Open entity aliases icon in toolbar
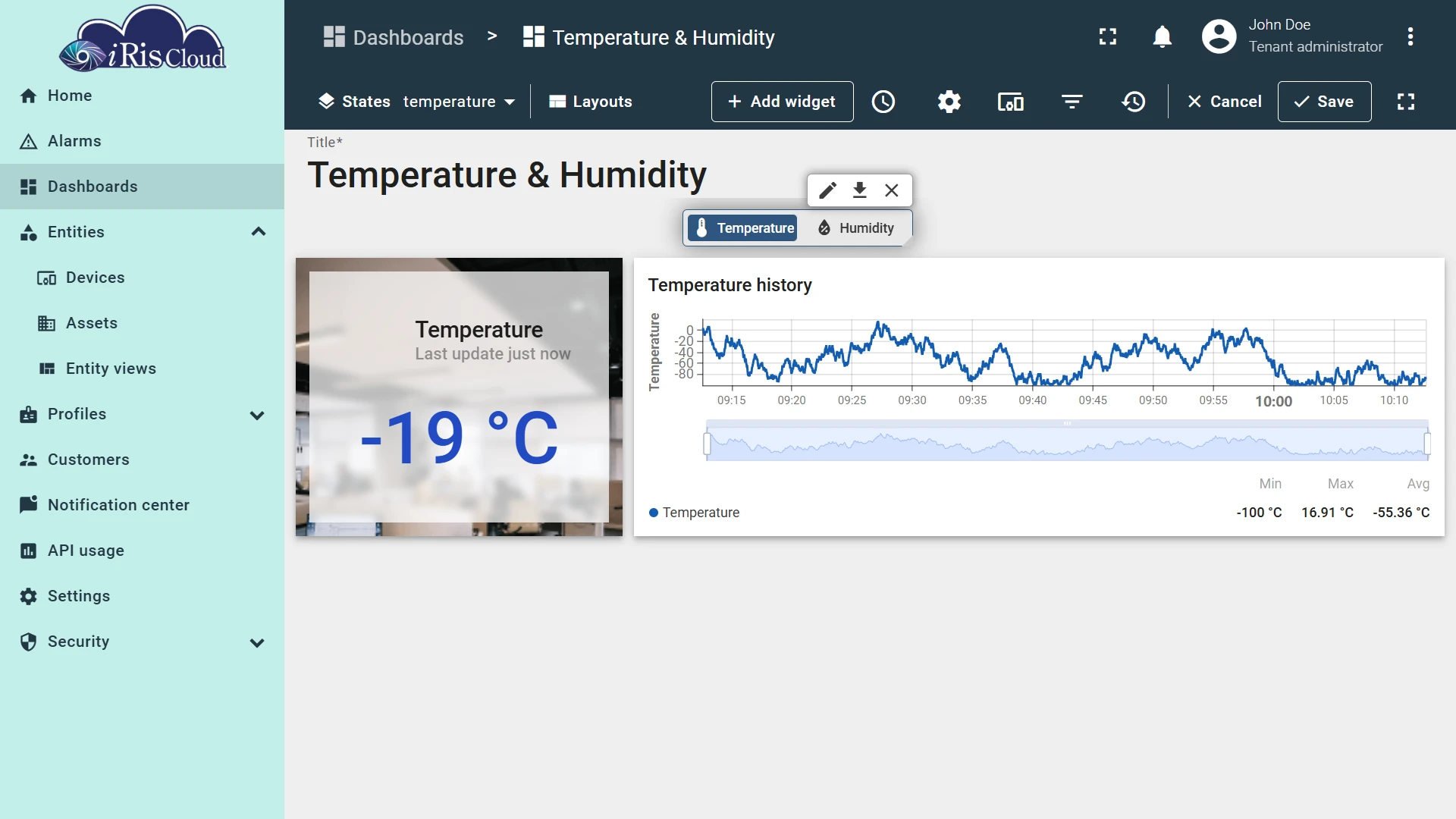 pyautogui.click(x=1011, y=102)
